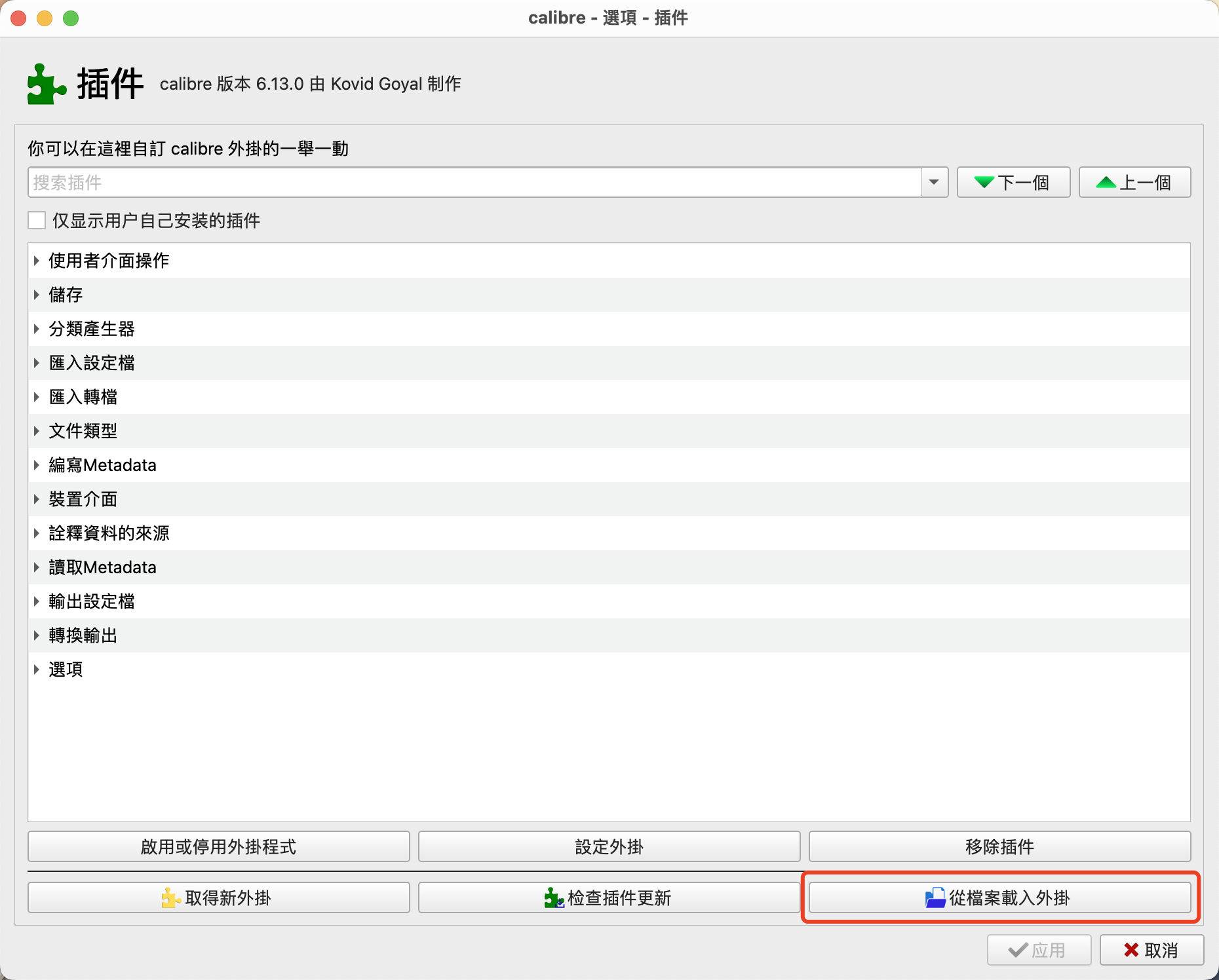Expand the 文件類型 plugin category
The image size is (1219, 980).
[37, 431]
